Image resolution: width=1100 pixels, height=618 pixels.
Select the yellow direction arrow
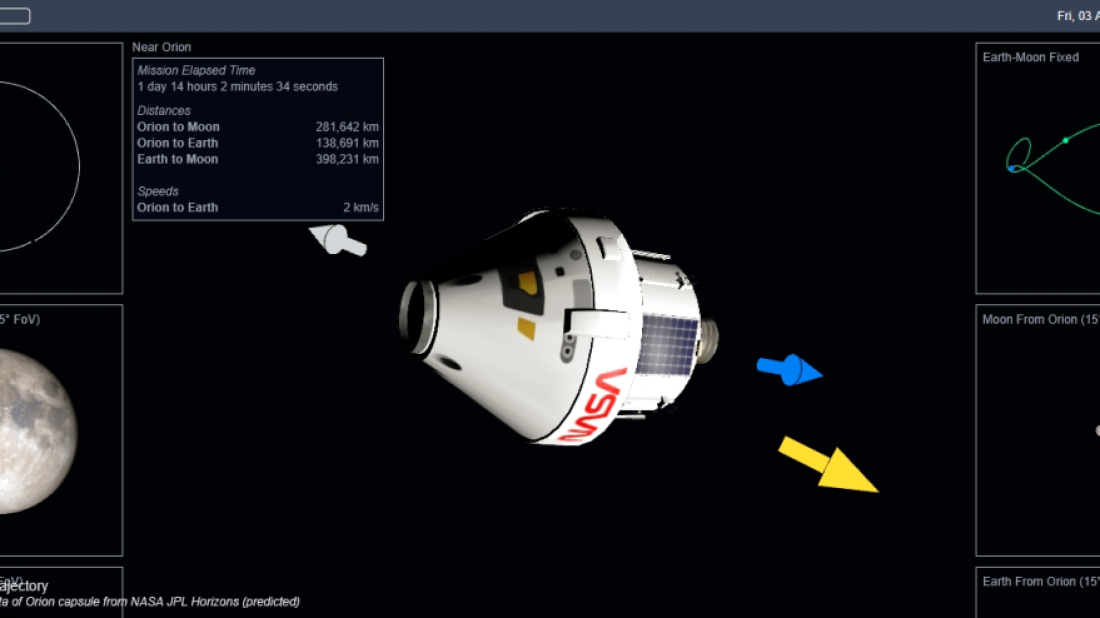click(829, 464)
